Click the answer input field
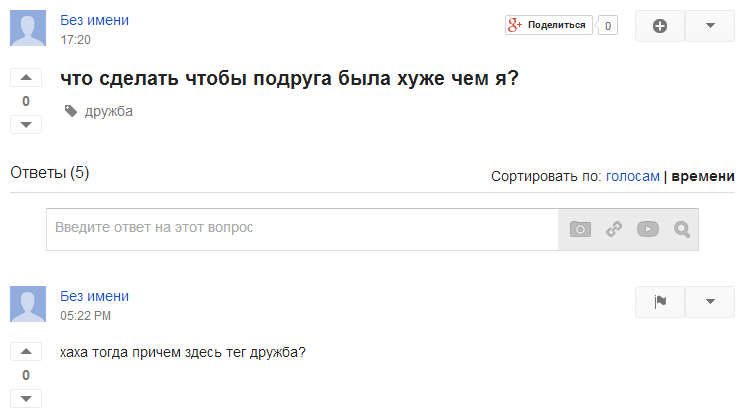Image resolution: width=742 pixels, height=414 pixels. pos(302,229)
